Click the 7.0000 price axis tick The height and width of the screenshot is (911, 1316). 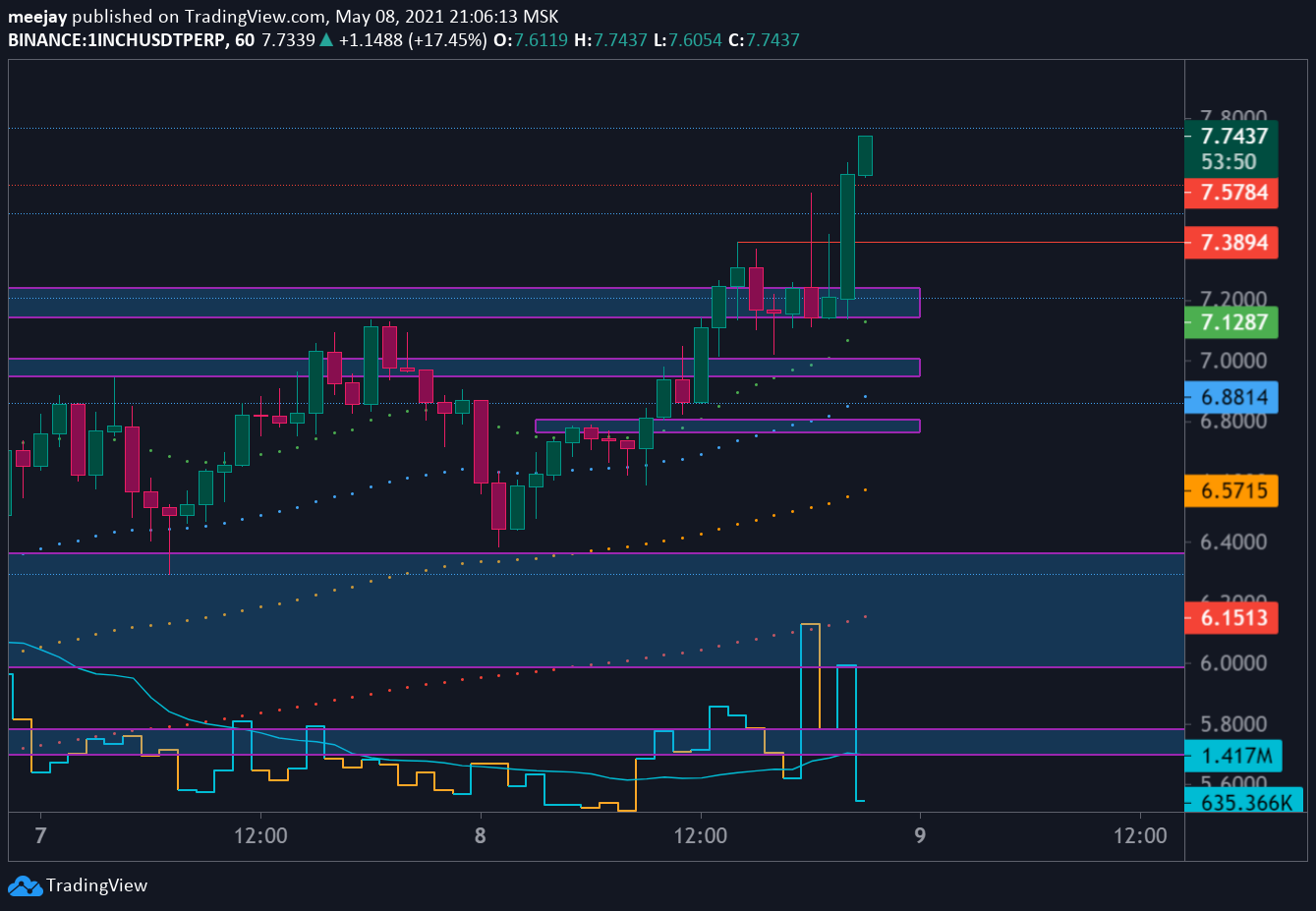click(1233, 361)
